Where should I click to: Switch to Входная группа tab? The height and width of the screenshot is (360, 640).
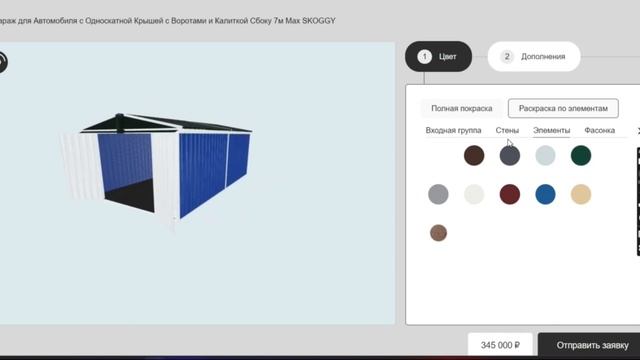click(453, 131)
